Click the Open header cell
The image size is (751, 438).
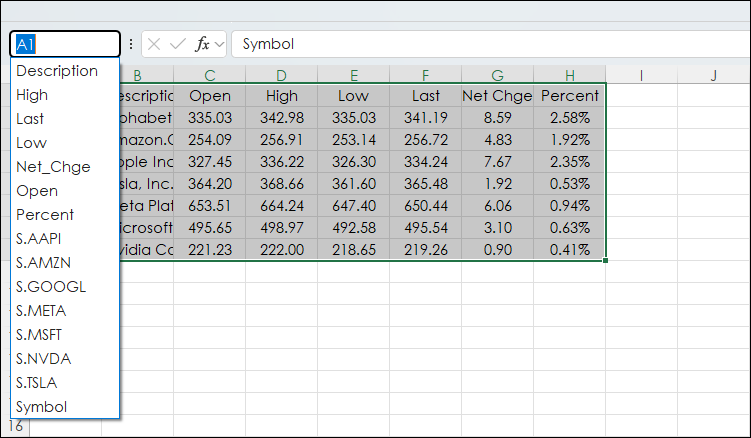tap(210, 96)
